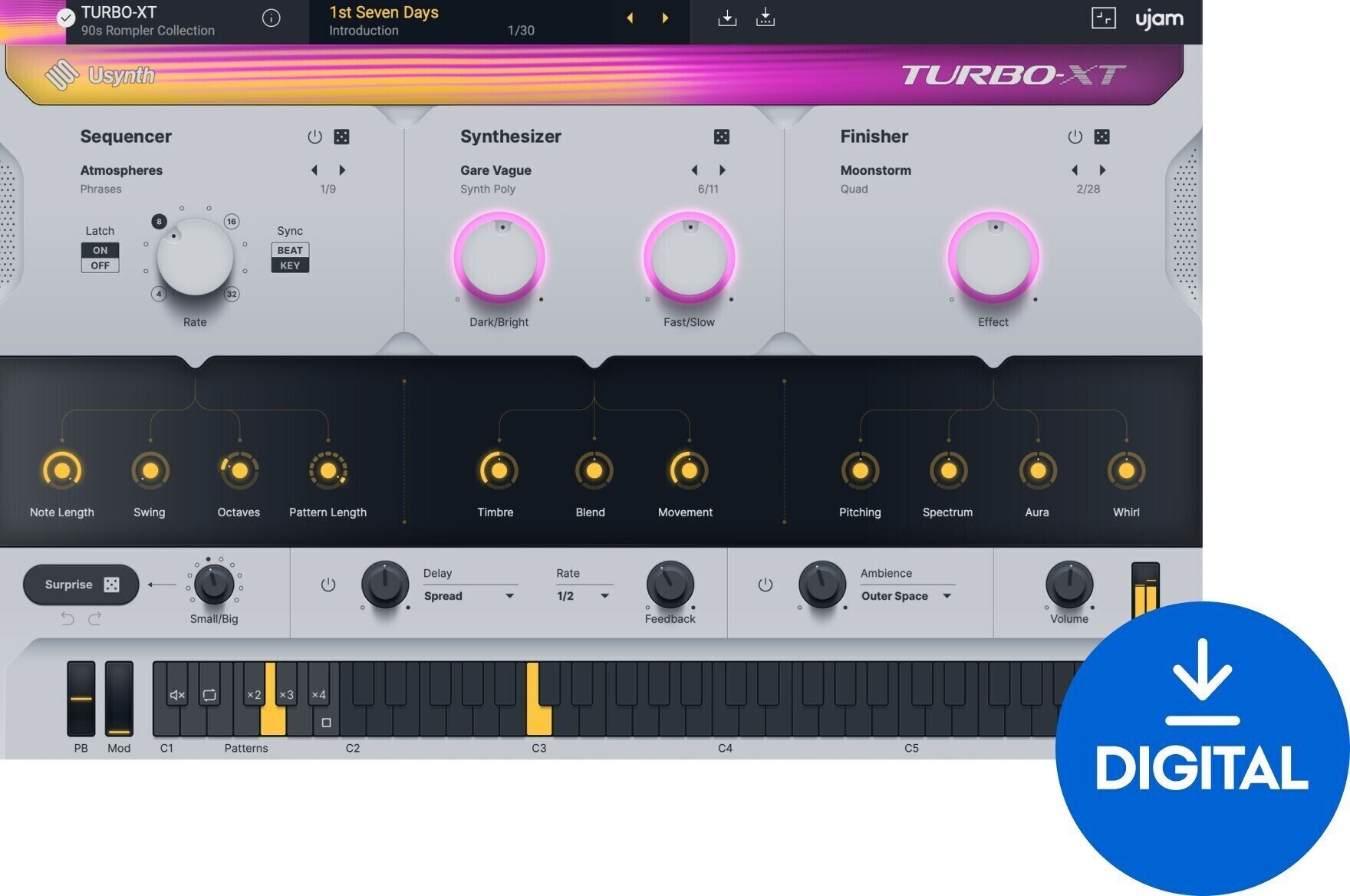This screenshot has width=1350, height=896.
Task: Open the Atmospheres sequencer preset list
Action: pos(121,170)
